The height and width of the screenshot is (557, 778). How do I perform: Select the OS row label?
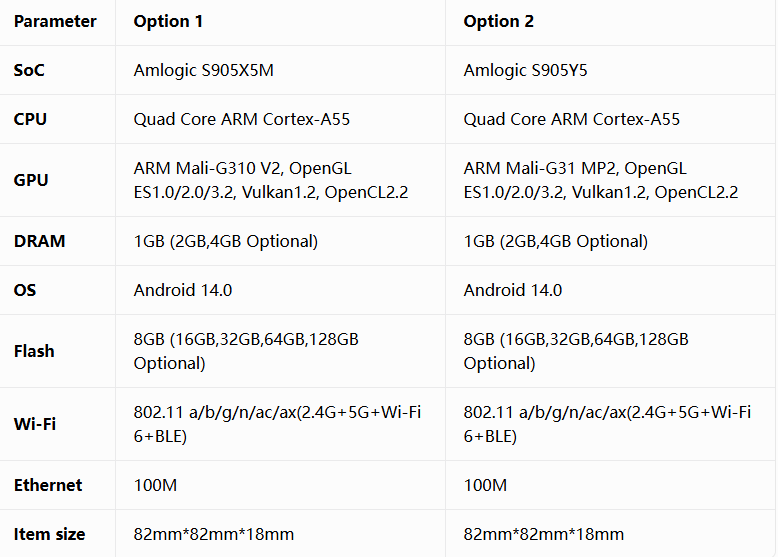[25, 290]
